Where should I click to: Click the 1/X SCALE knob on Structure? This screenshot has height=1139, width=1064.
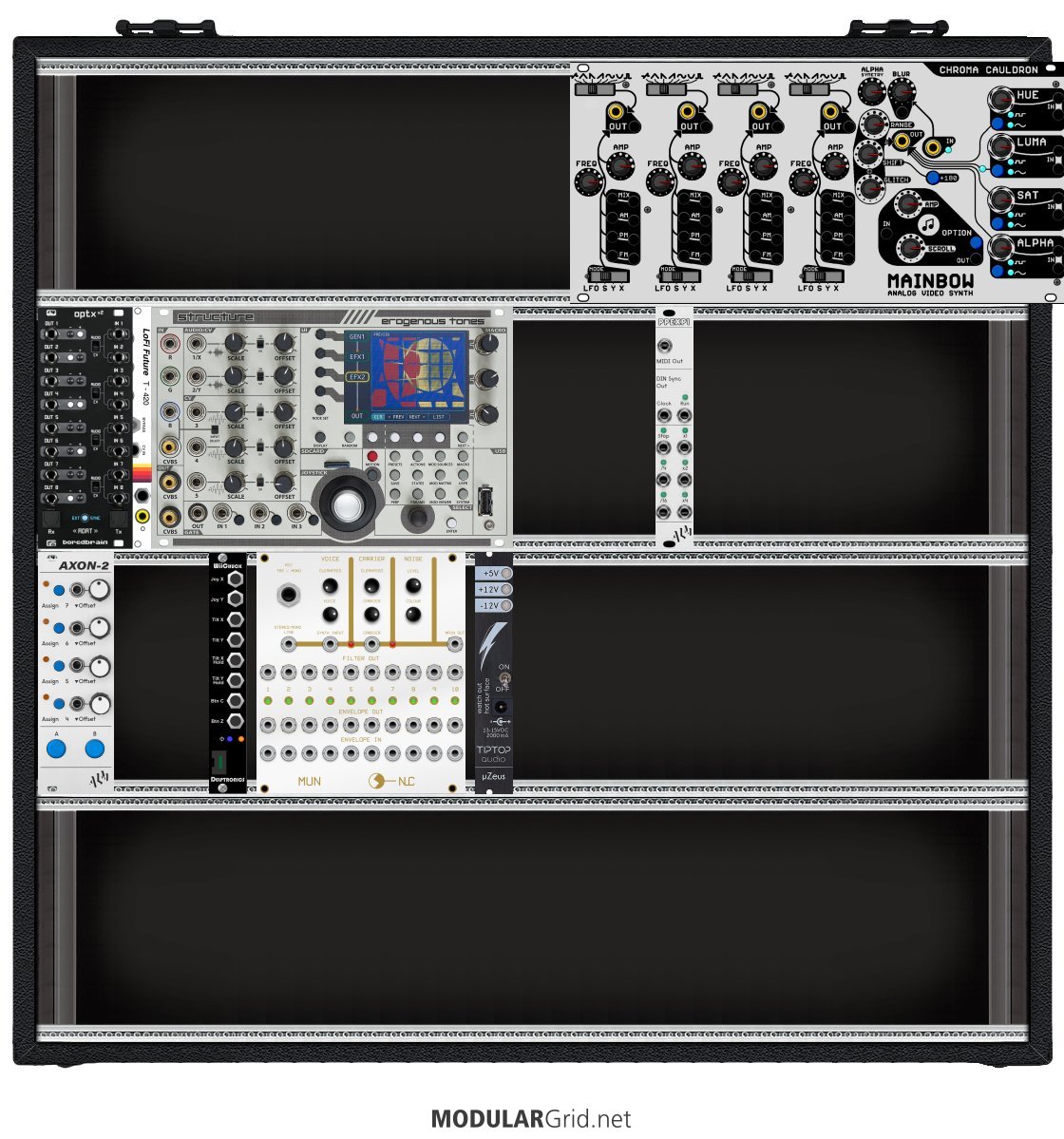235,342
